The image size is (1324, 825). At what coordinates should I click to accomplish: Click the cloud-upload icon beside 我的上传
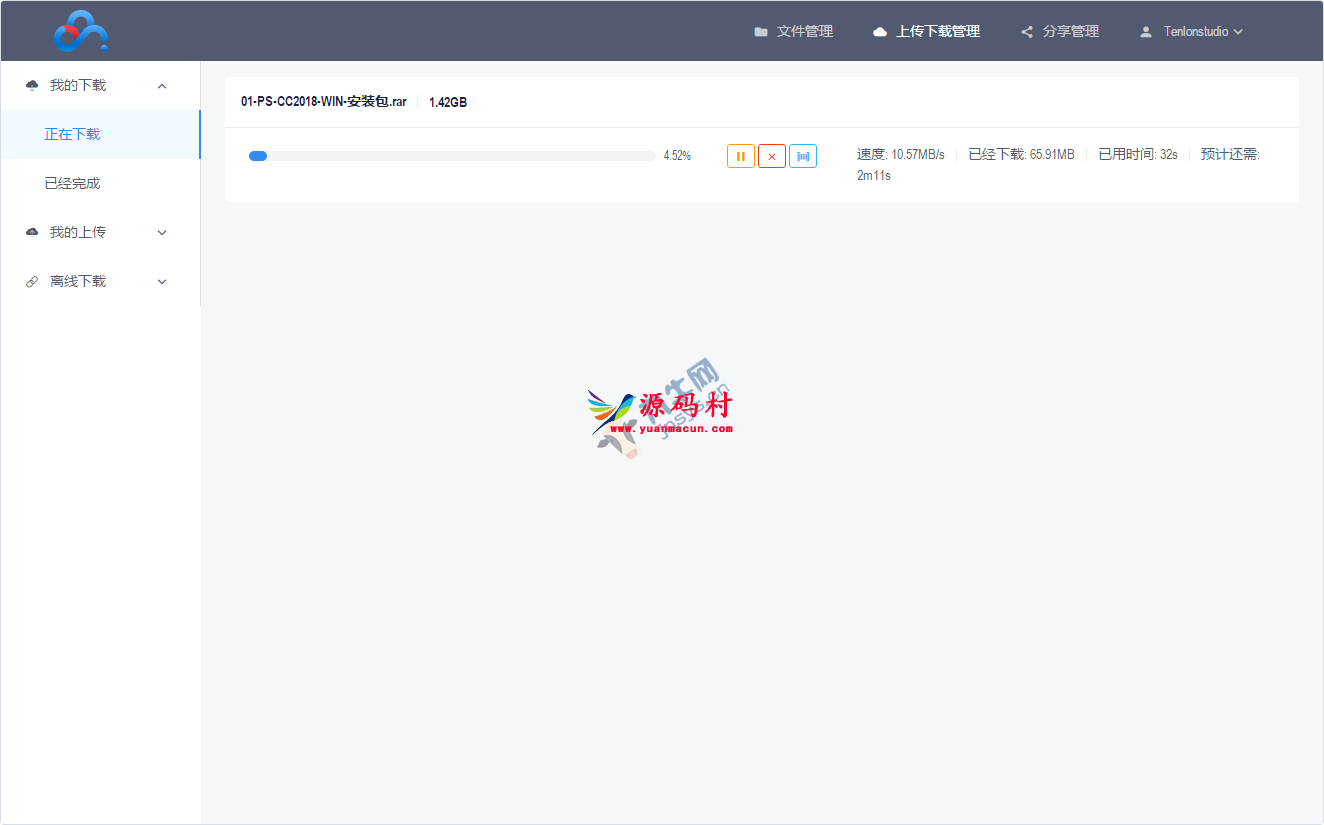32,233
